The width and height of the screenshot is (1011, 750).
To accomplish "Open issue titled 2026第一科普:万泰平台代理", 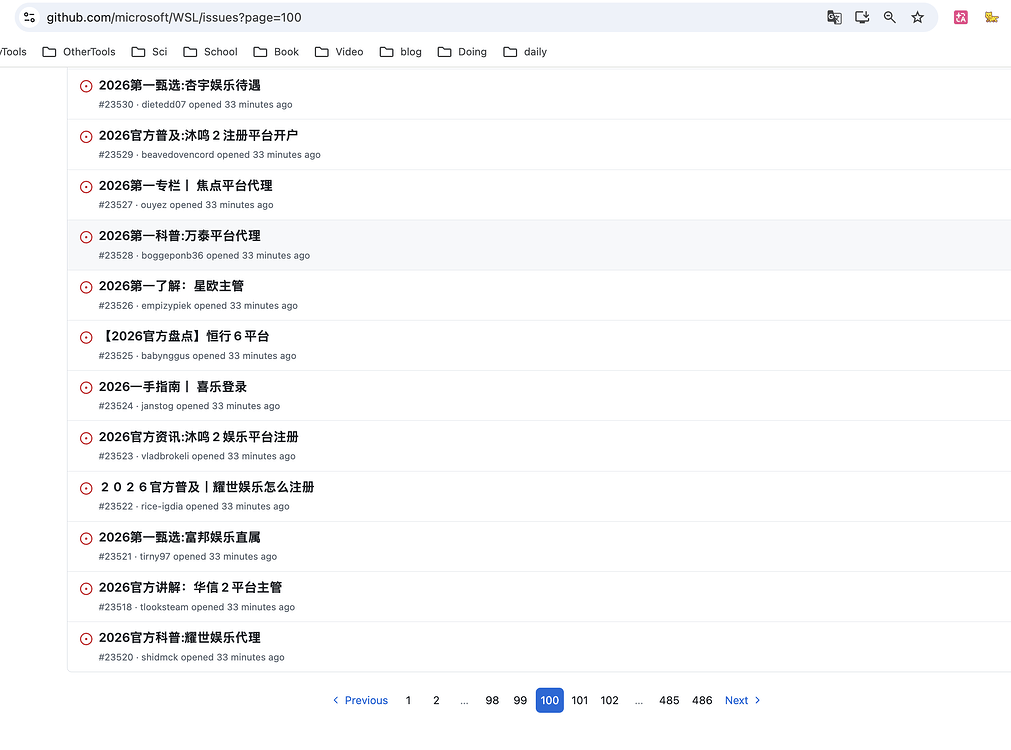I will click(x=179, y=236).
